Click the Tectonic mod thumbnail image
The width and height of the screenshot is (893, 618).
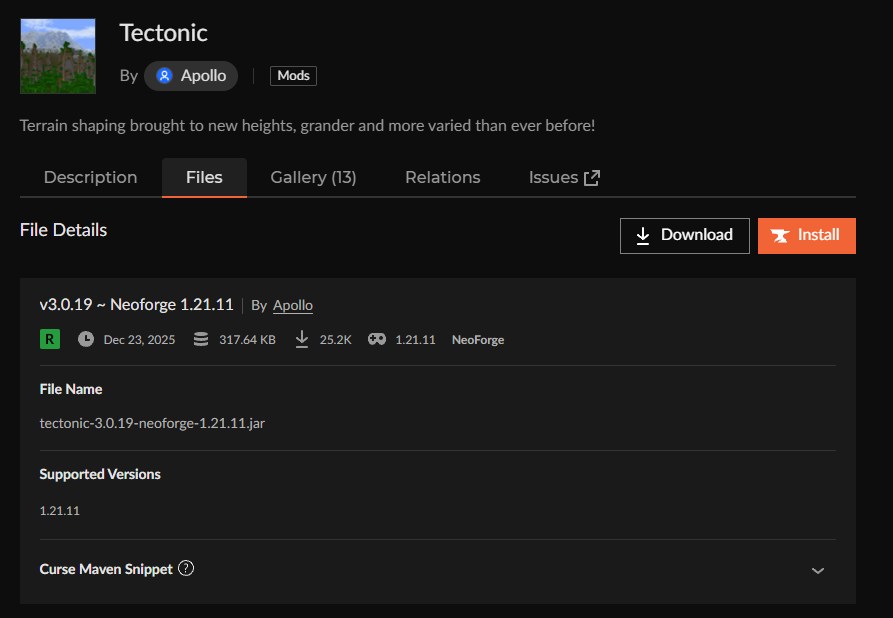58,56
